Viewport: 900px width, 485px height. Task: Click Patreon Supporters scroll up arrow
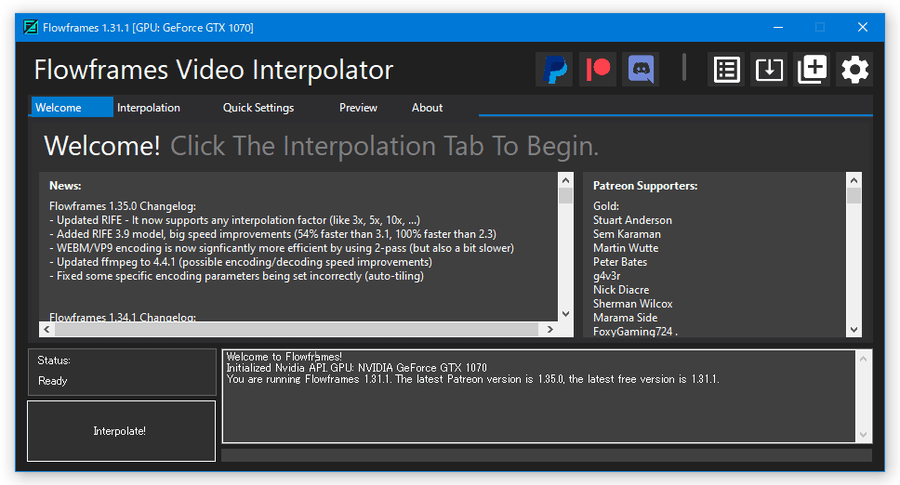click(854, 180)
